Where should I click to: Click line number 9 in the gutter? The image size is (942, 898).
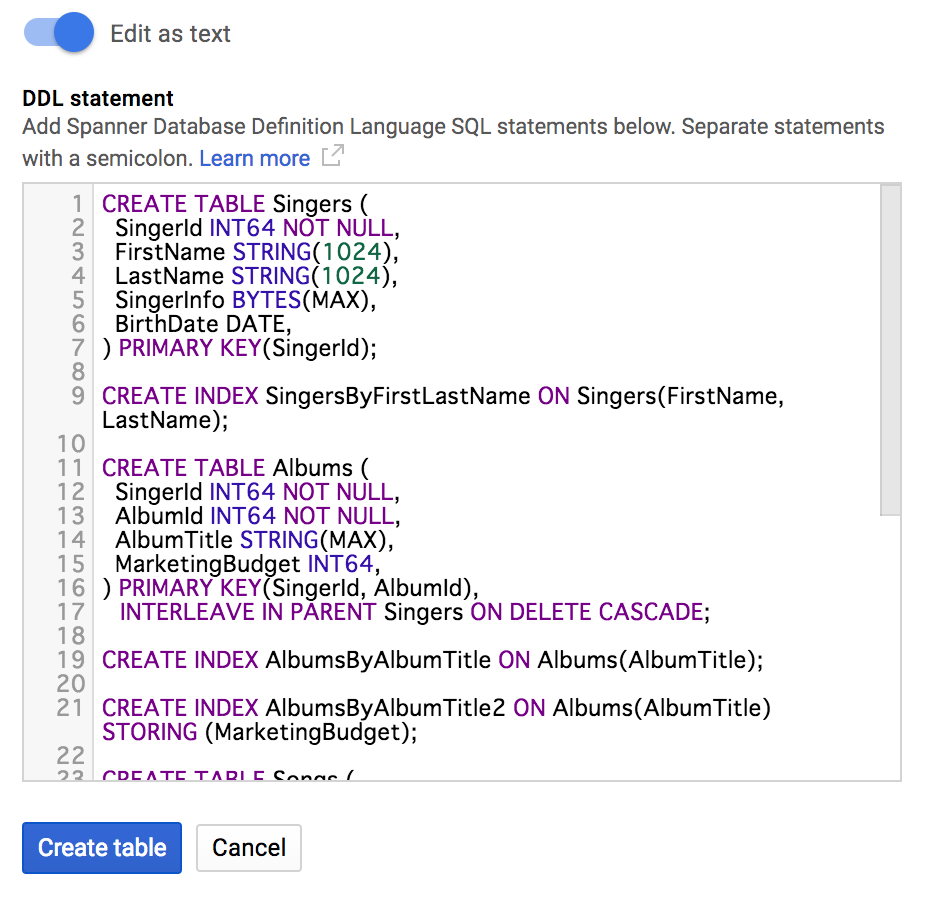point(78,396)
